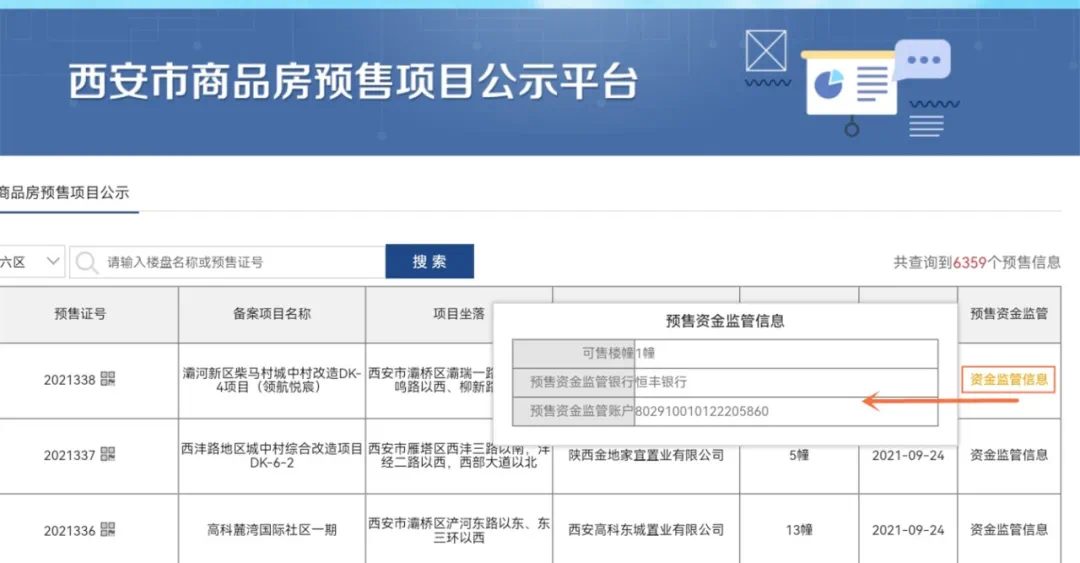Click permit number 2021336
This screenshot has width=1080, height=563.
coord(70,531)
